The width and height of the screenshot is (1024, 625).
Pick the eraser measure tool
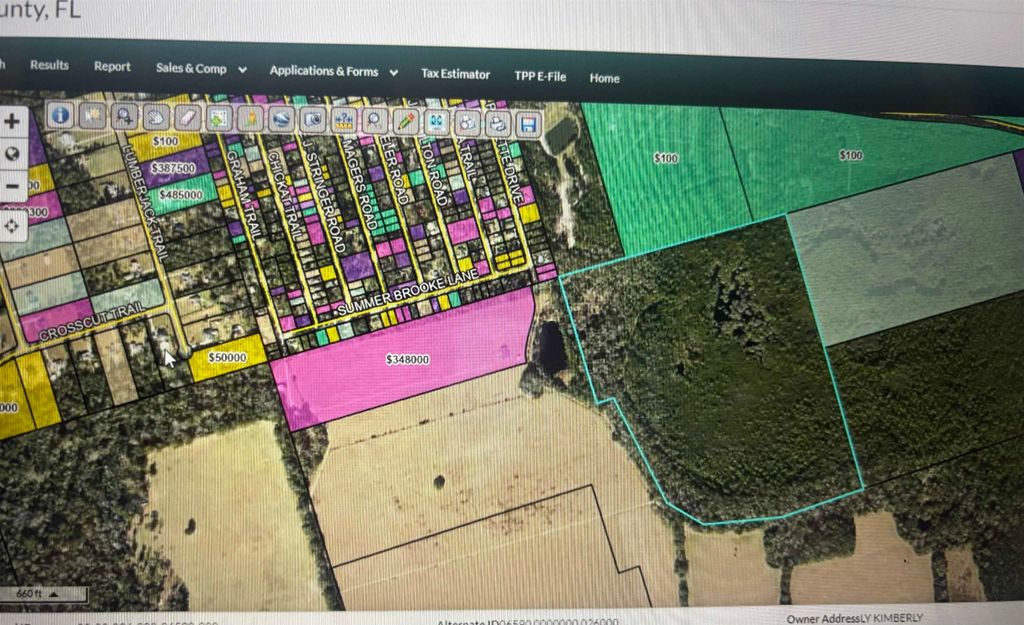pos(188,119)
